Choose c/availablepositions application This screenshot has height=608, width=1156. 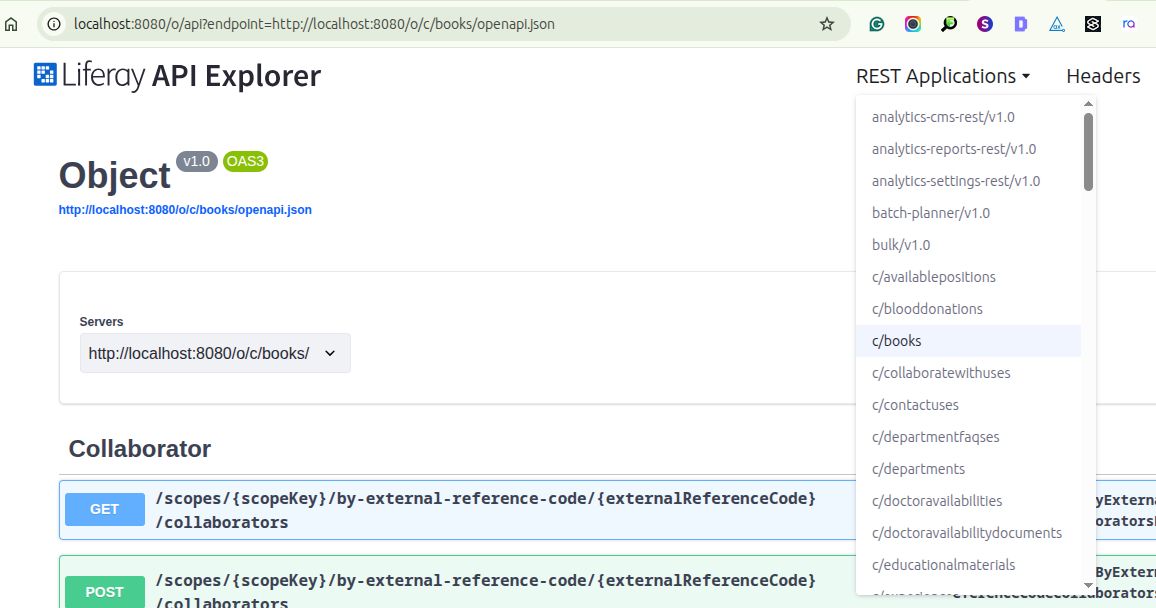point(968,277)
